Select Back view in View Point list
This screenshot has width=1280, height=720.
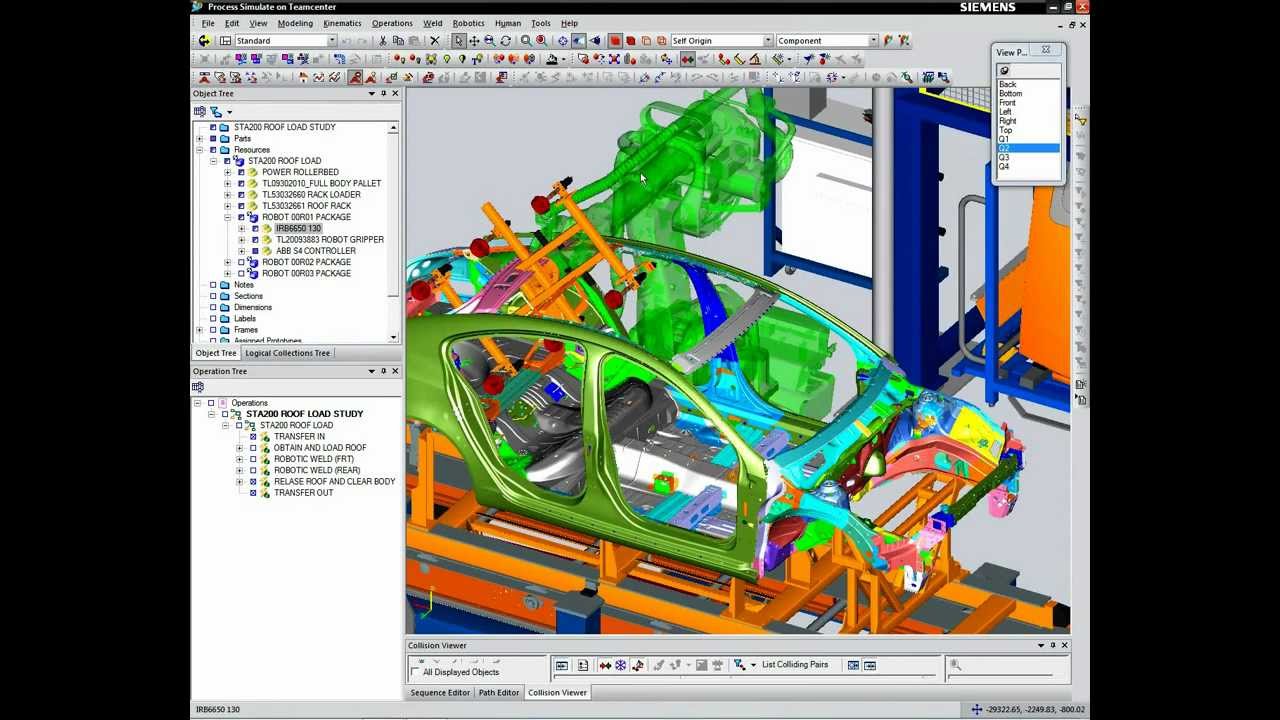point(1007,85)
